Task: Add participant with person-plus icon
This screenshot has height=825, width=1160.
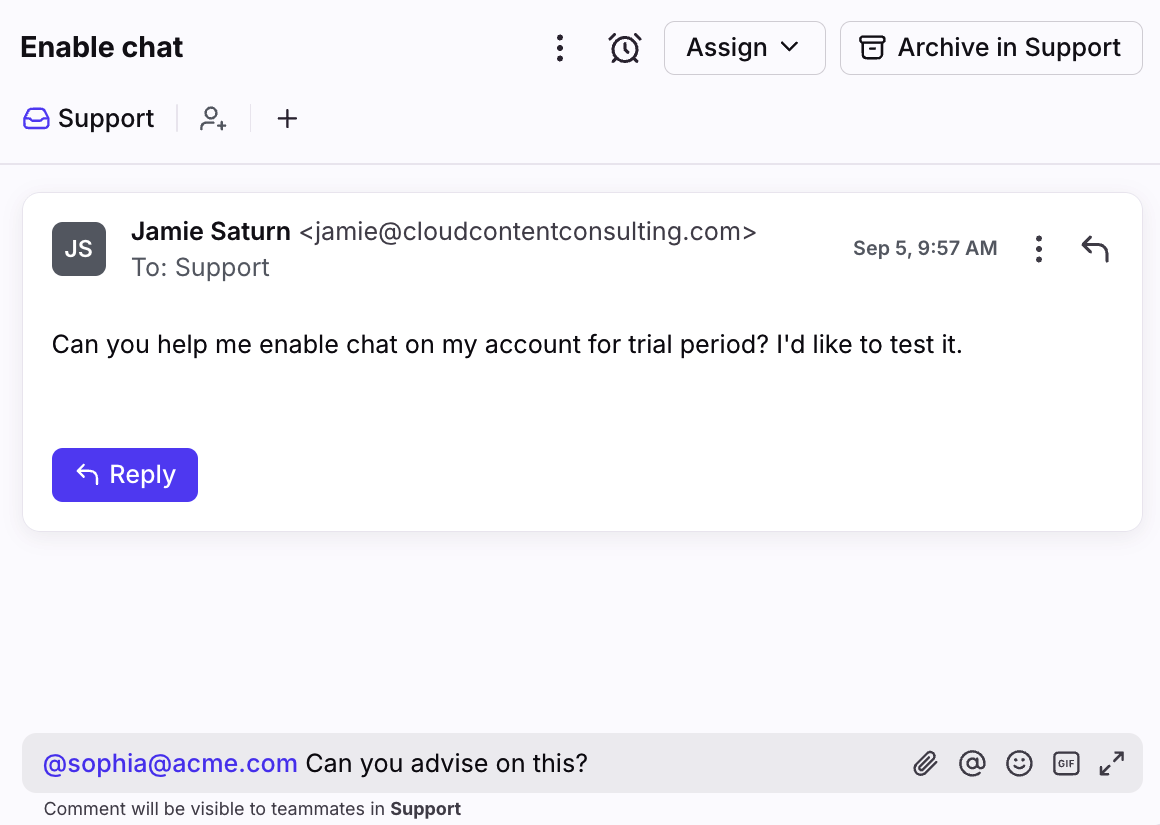Action: point(213,118)
